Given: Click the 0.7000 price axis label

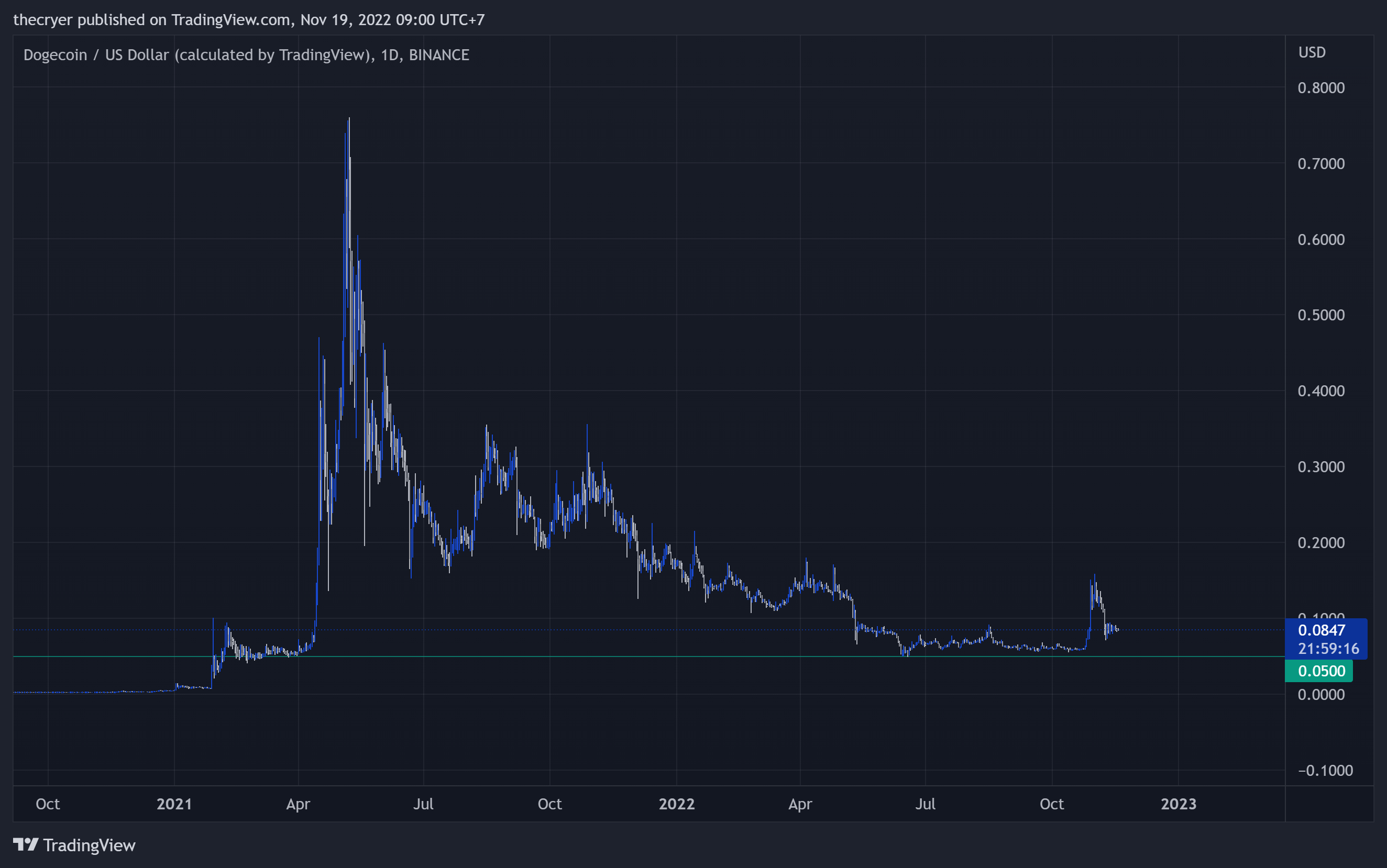Looking at the screenshot, I should pyautogui.click(x=1322, y=164).
